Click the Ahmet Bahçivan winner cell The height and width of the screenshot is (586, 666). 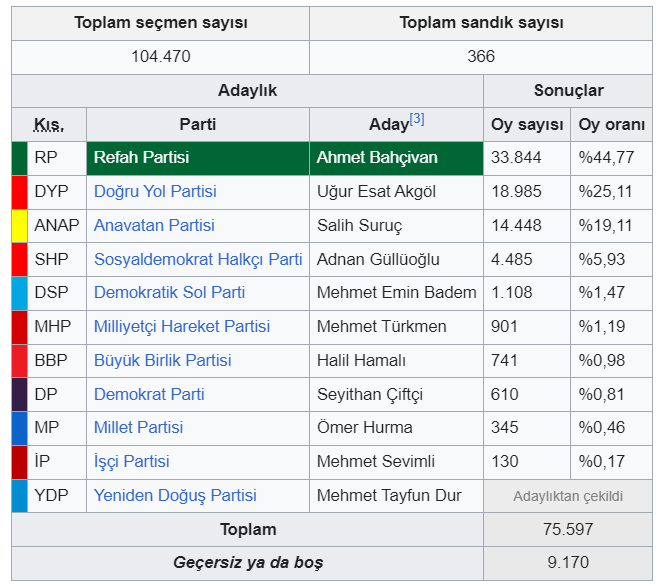[396, 158]
